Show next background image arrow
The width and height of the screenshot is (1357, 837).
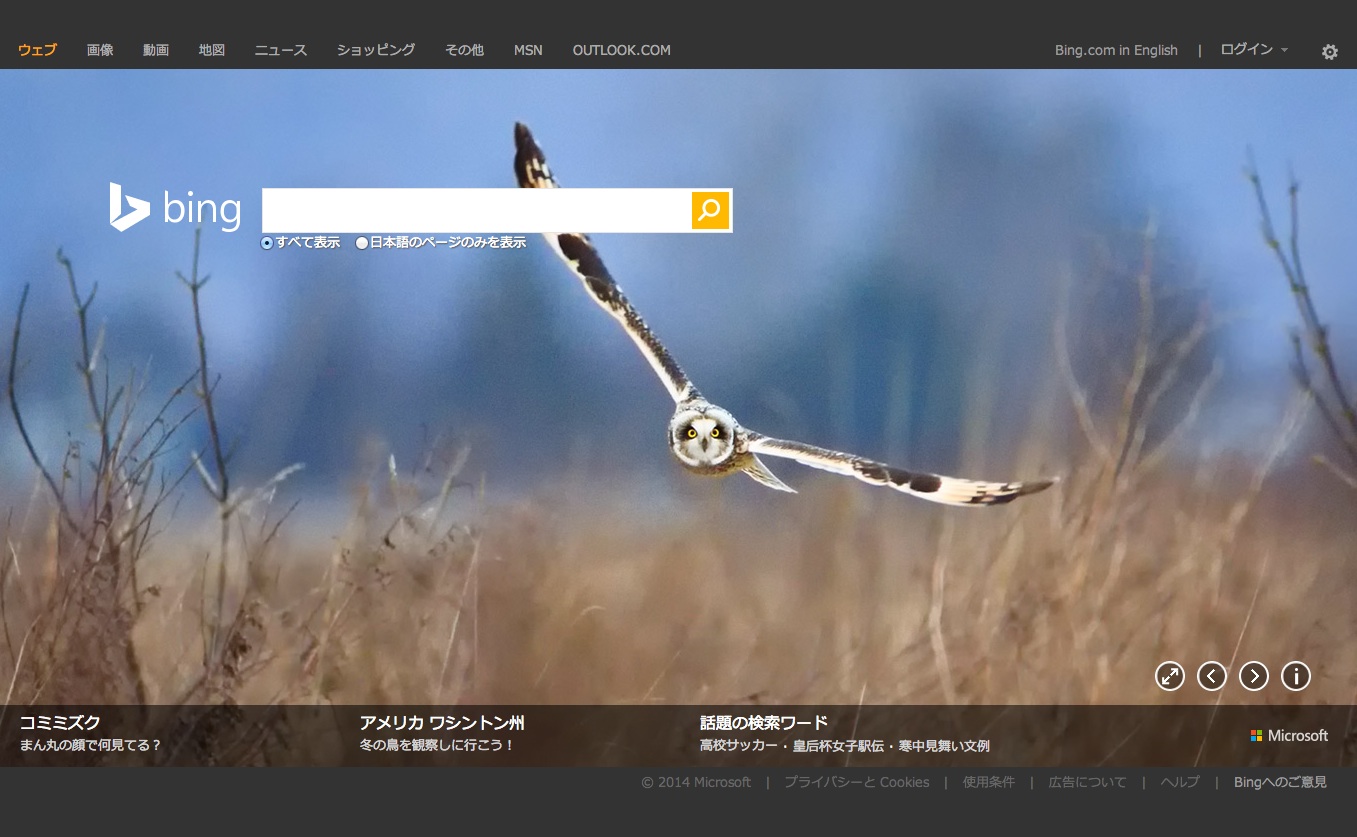pos(1253,677)
